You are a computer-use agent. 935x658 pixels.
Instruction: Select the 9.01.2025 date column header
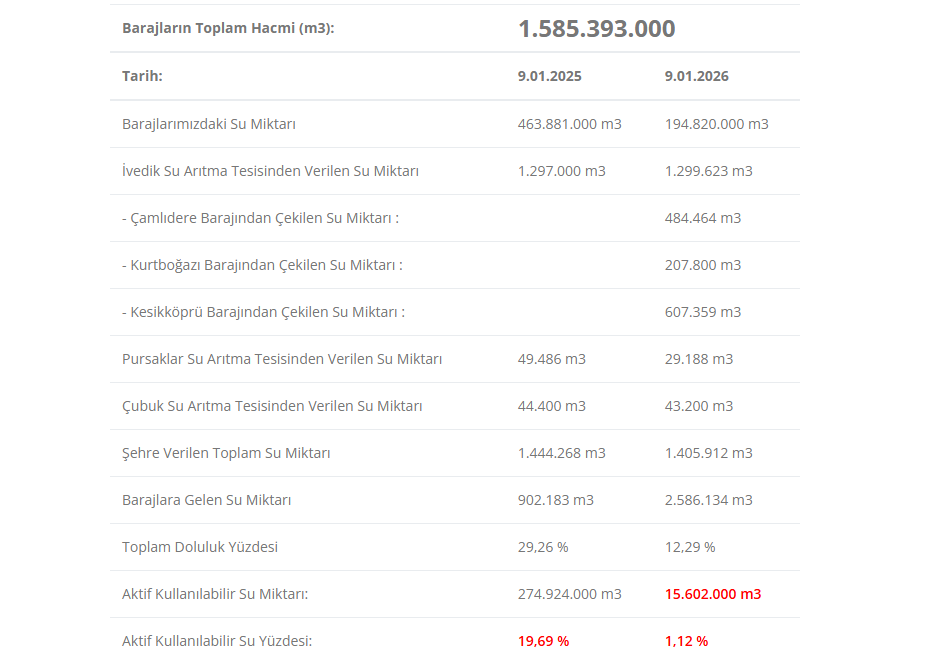tap(549, 76)
